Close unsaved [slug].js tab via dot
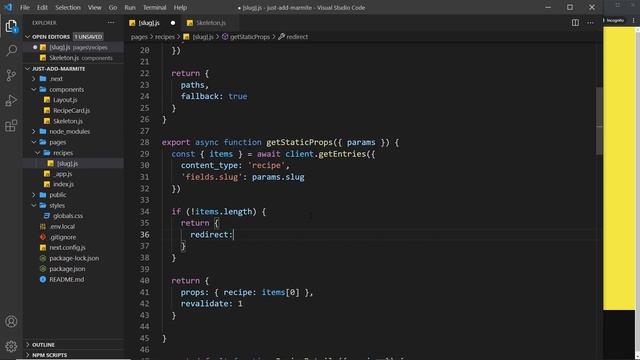This screenshot has height=360, width=640. 173,23
